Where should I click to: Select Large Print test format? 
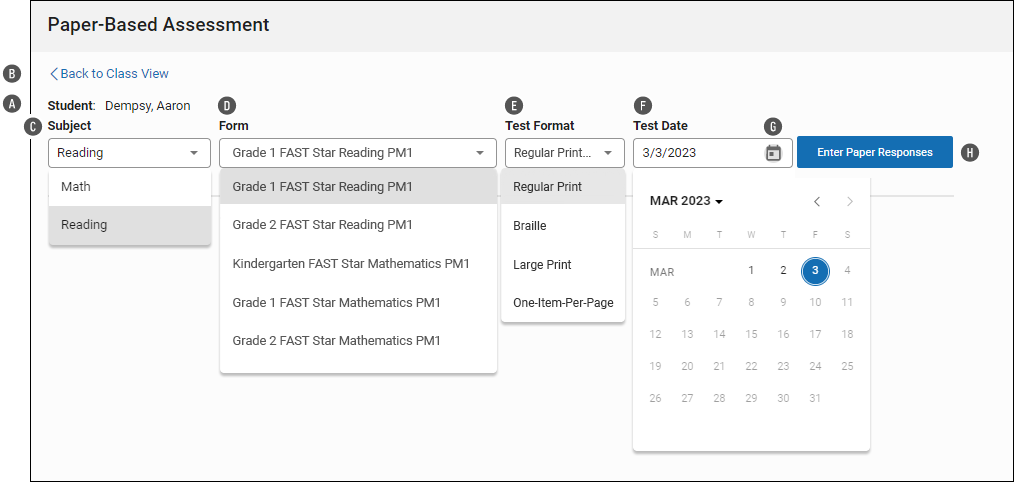563,265
